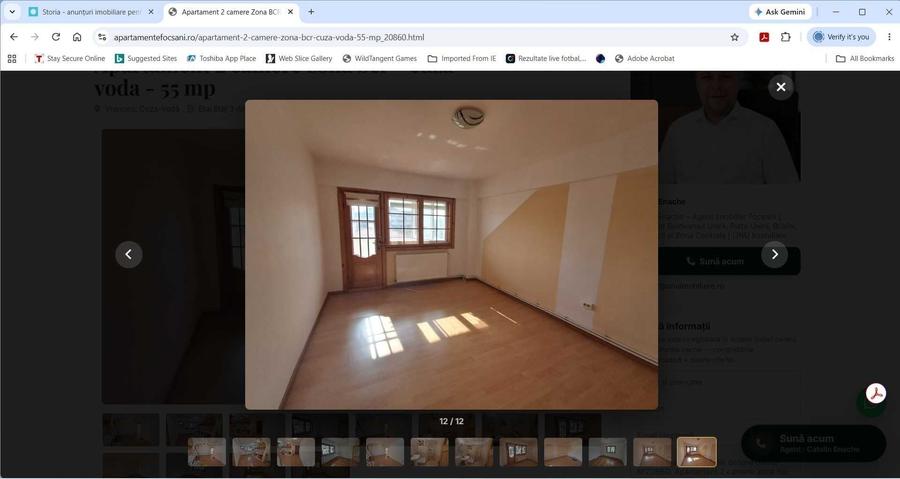The image size is (900, 479).
Task: Open the fifth thumbnail in the lightbox strip
Action: click(385, 452)
